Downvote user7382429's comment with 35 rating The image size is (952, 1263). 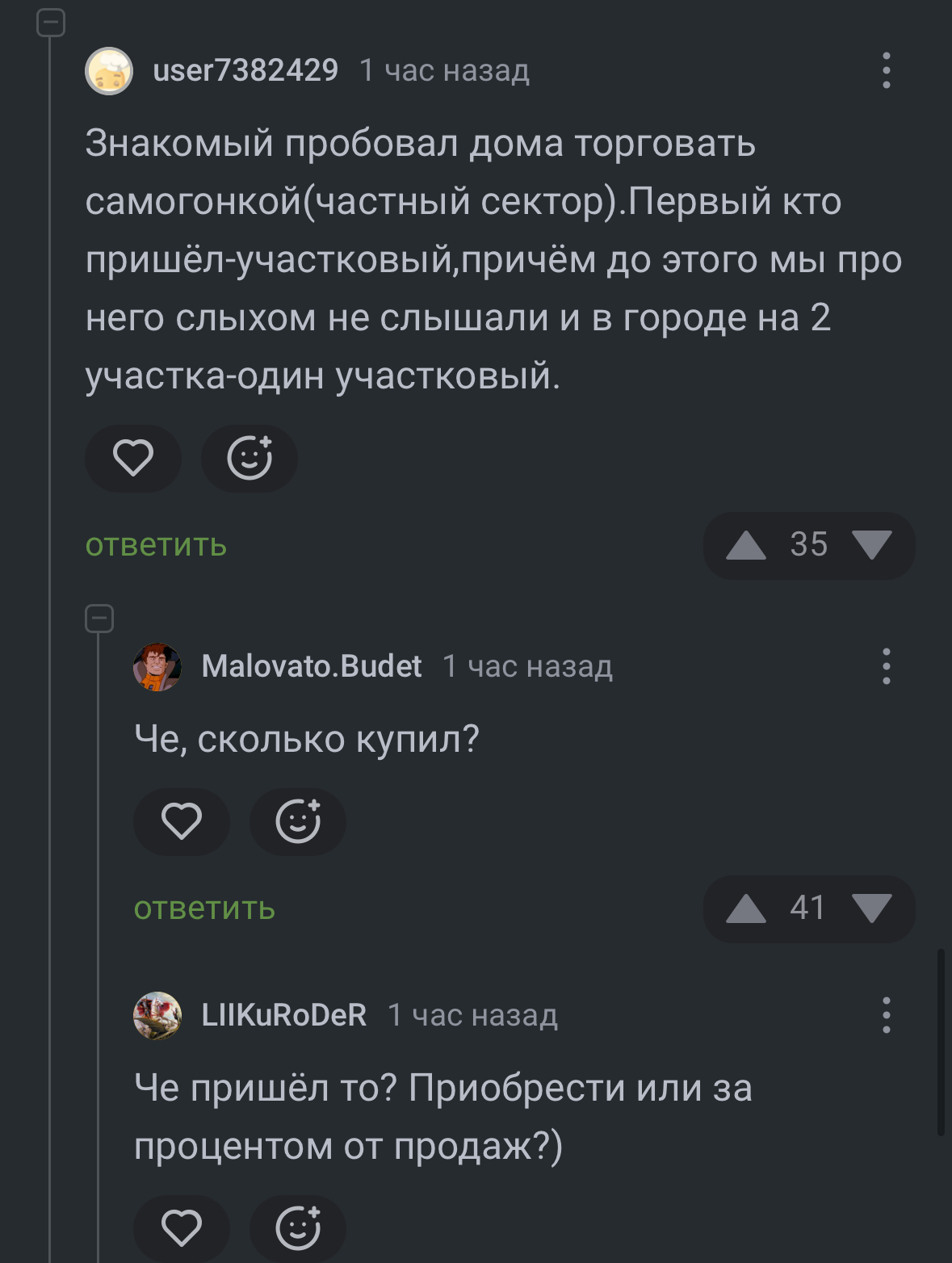pyautogui.click(x=872, y=545)
